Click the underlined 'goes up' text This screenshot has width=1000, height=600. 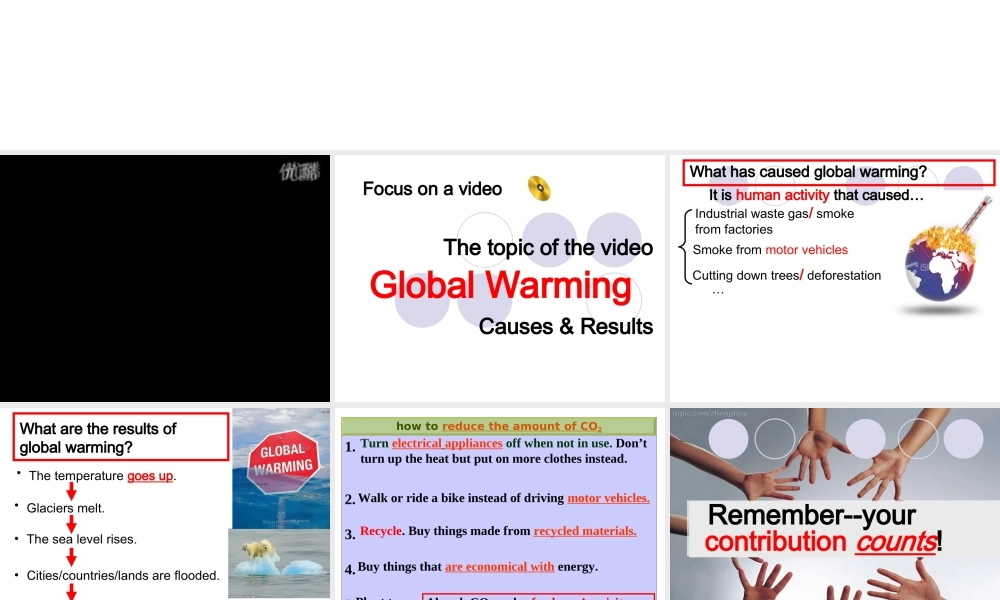coord(150,476)
